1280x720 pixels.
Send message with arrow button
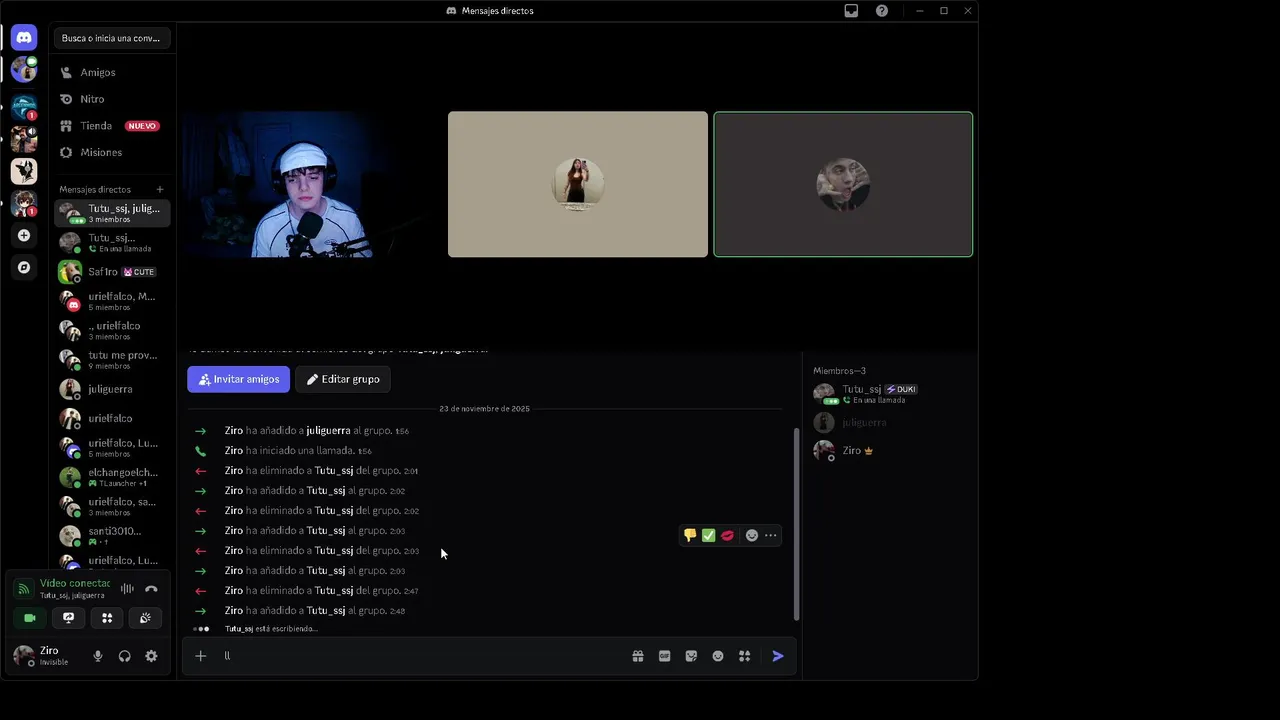coord(778,656)
